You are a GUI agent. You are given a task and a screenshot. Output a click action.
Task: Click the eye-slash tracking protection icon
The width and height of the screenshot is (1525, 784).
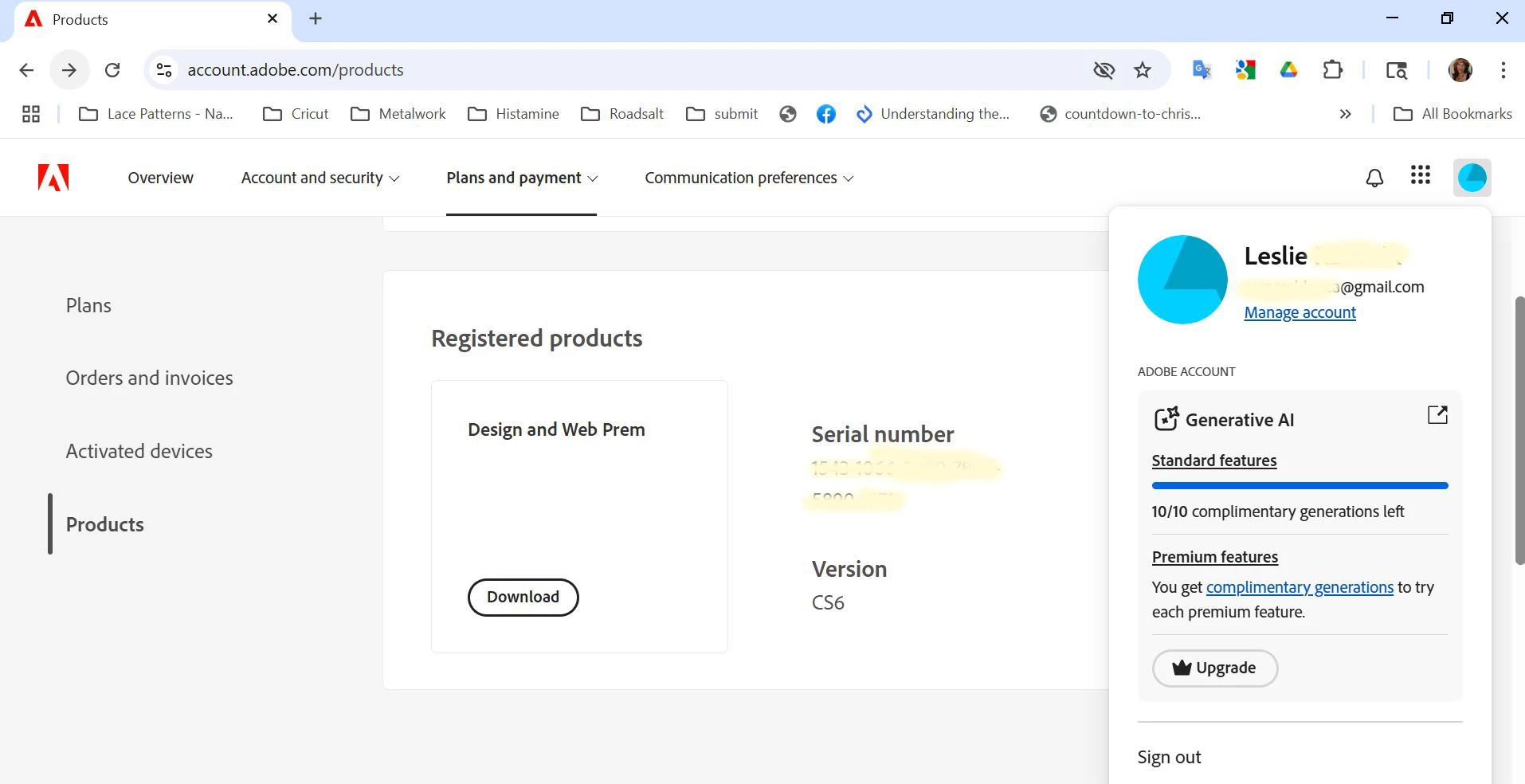1104,70
